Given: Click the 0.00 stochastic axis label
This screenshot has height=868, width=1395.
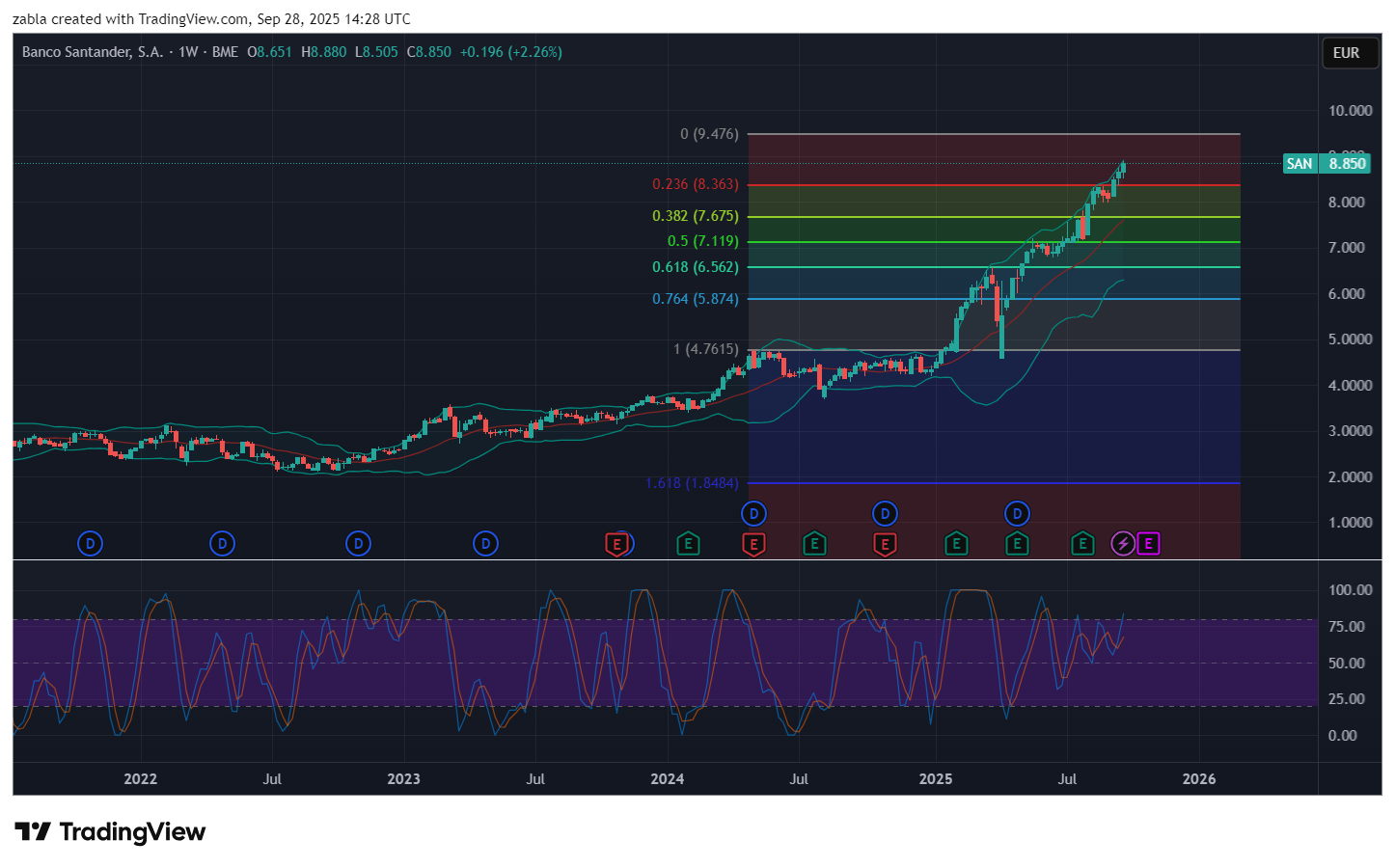Looking at the screenshot, I should coord(1342,736).
